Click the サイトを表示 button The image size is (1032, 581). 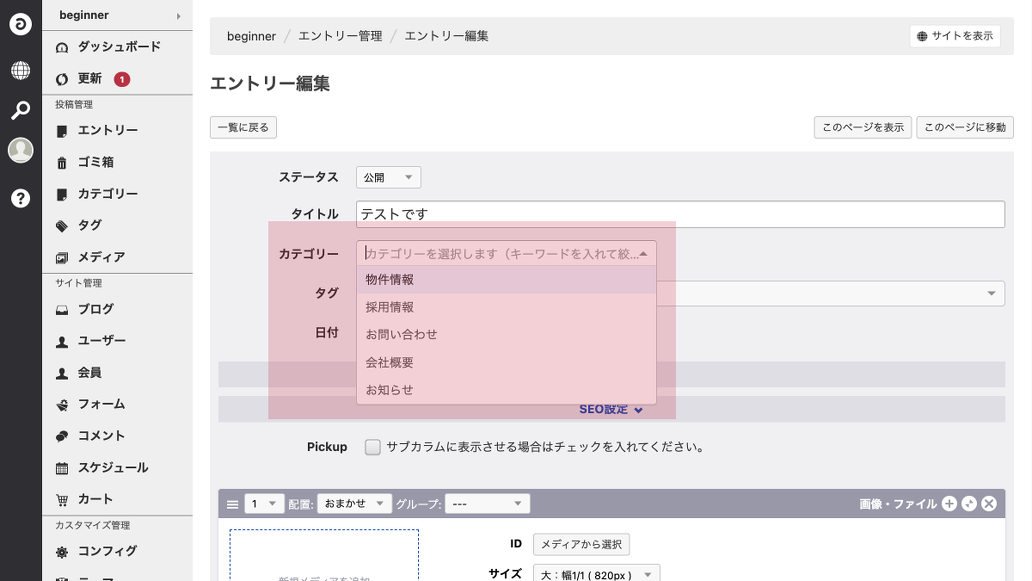tap(954, 36)
